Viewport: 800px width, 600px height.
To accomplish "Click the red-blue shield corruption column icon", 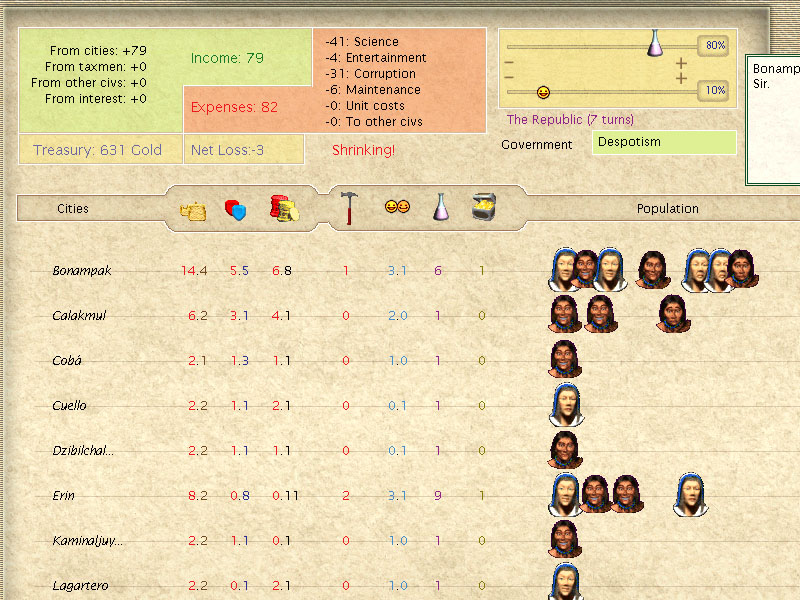I will point(236,209).
